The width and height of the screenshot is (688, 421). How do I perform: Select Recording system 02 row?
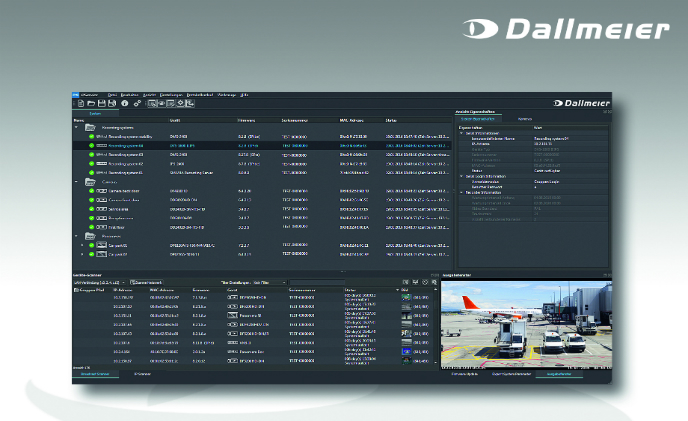pos(262,164)
